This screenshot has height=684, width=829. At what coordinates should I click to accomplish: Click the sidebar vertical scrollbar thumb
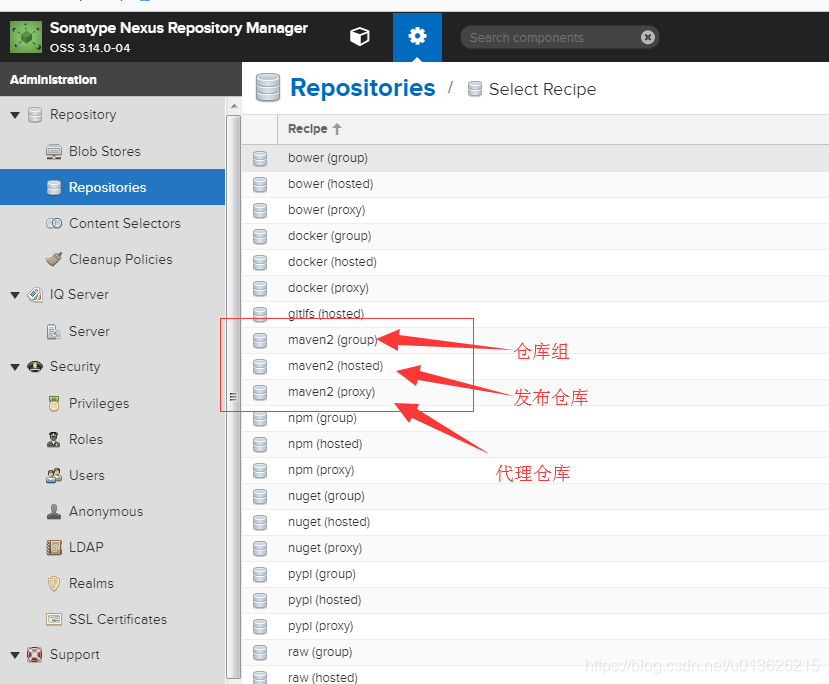[x=233, y=396]
